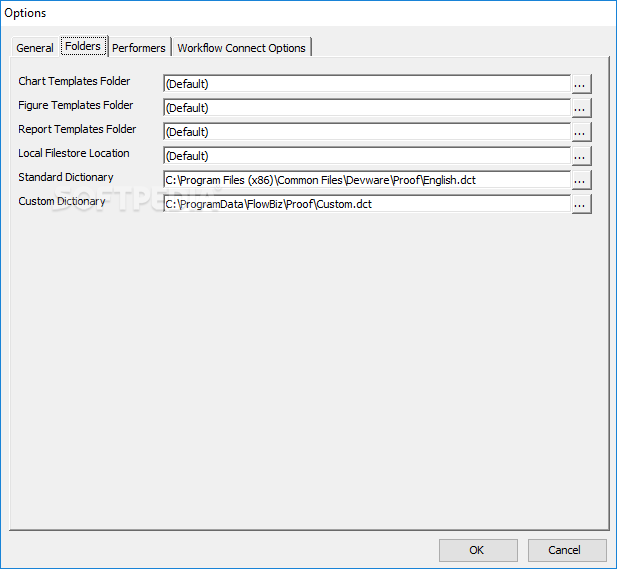
Task: Click the Chart Templates Folder path field
Action: 367,84
